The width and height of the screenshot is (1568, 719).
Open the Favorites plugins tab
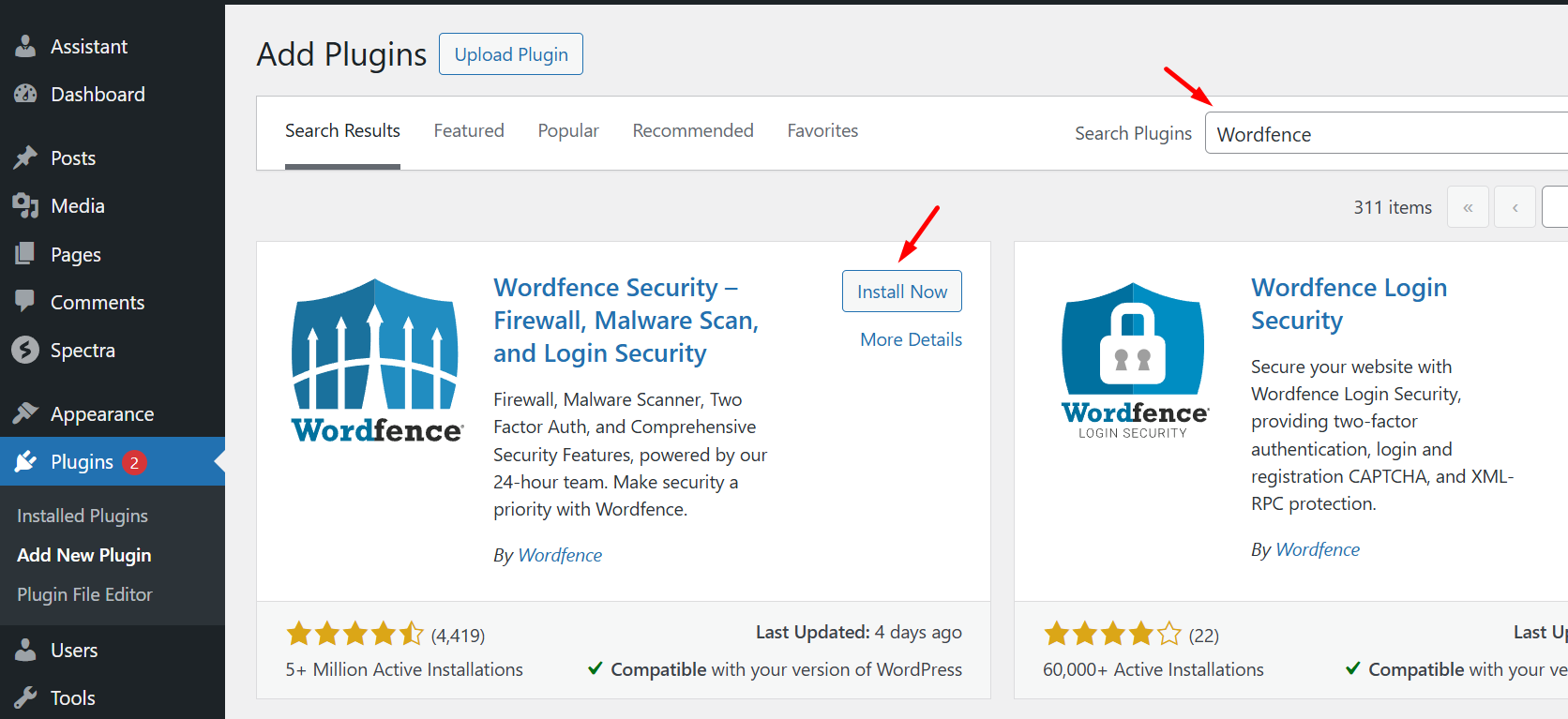point(822,131)
